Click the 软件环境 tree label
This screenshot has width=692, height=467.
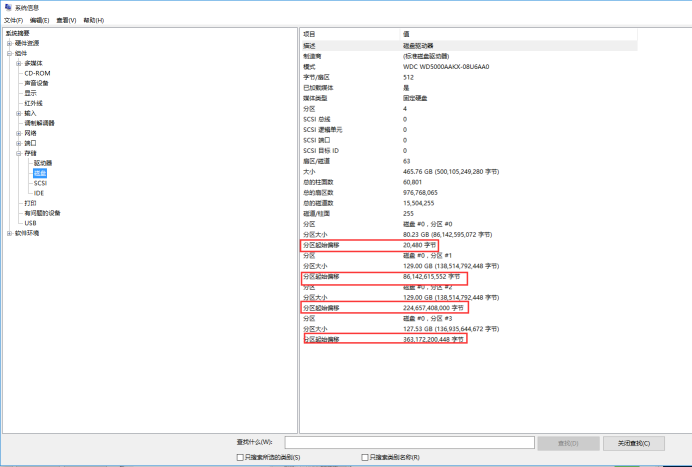pos(27,233)
